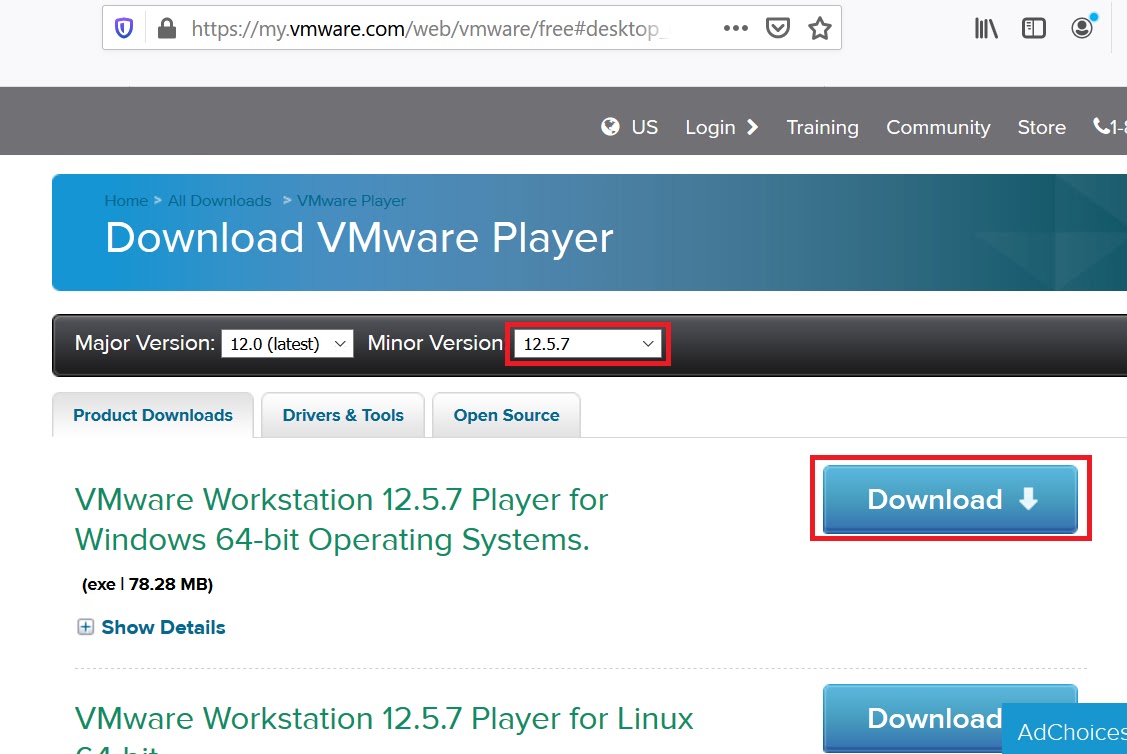Switch to Open Source tab

(x=506, y=415)
